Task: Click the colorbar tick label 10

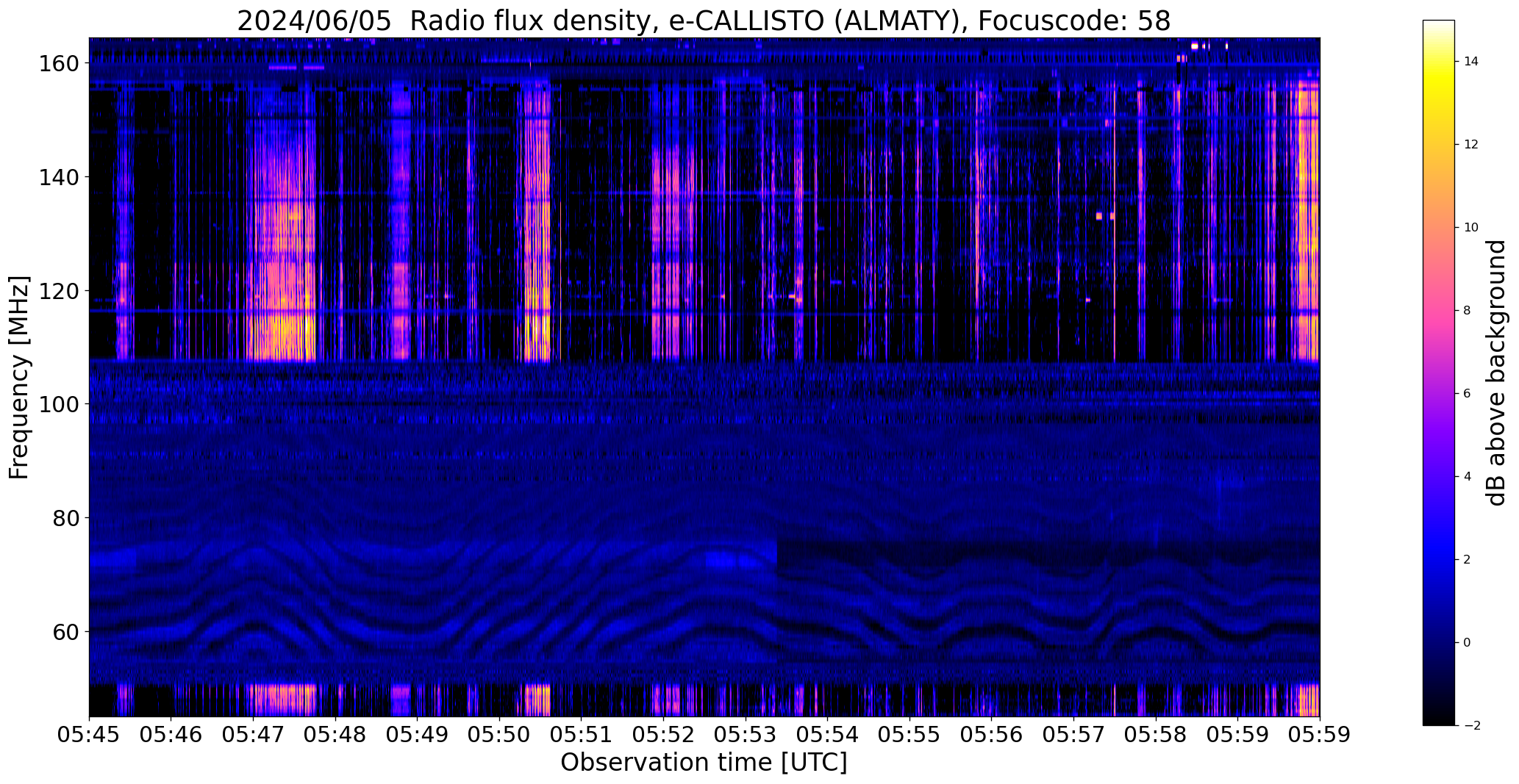Action: point(1471,228)
